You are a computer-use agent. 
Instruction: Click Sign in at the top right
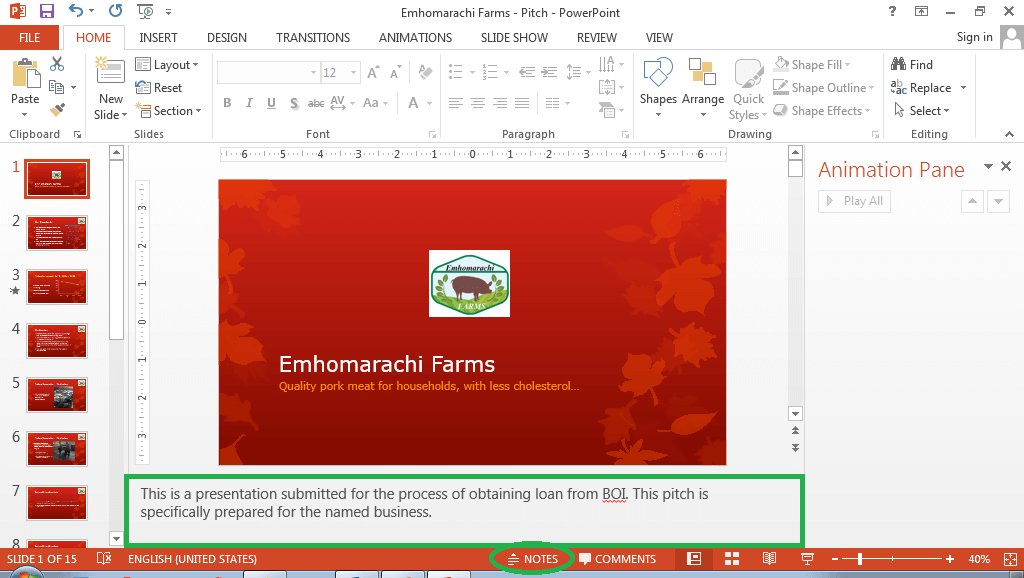pos(974,37)
